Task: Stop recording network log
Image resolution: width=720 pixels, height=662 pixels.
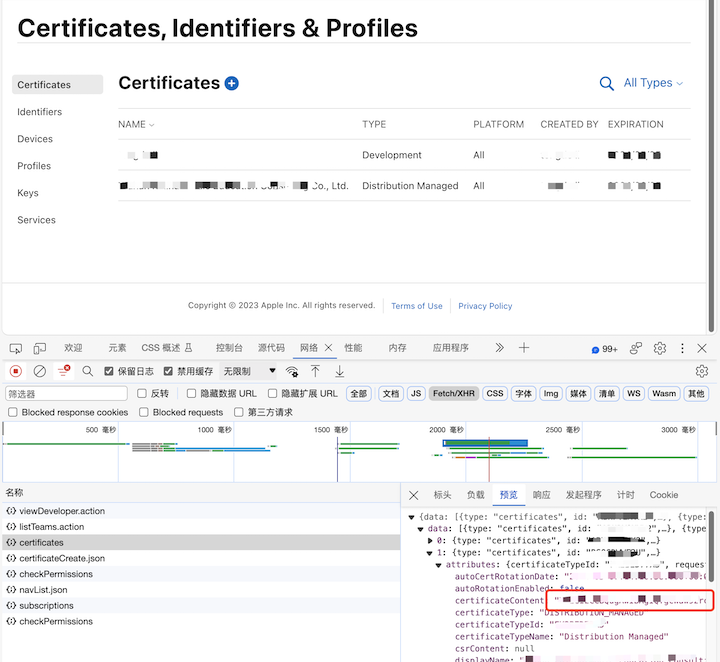Action: tap(16, 371)
